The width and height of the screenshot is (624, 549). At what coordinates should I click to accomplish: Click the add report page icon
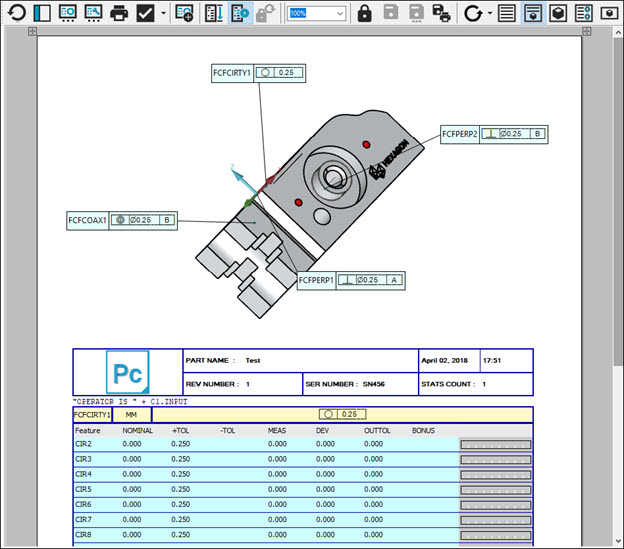point(185,13)
